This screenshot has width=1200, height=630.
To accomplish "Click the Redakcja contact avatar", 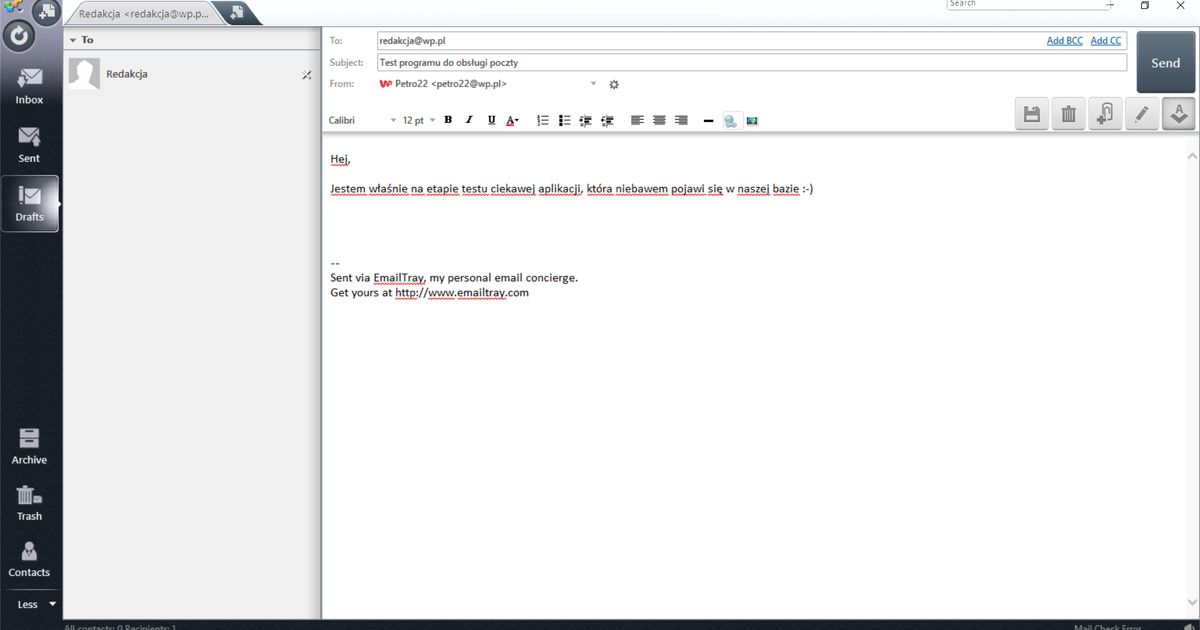I will coord(84,74).
